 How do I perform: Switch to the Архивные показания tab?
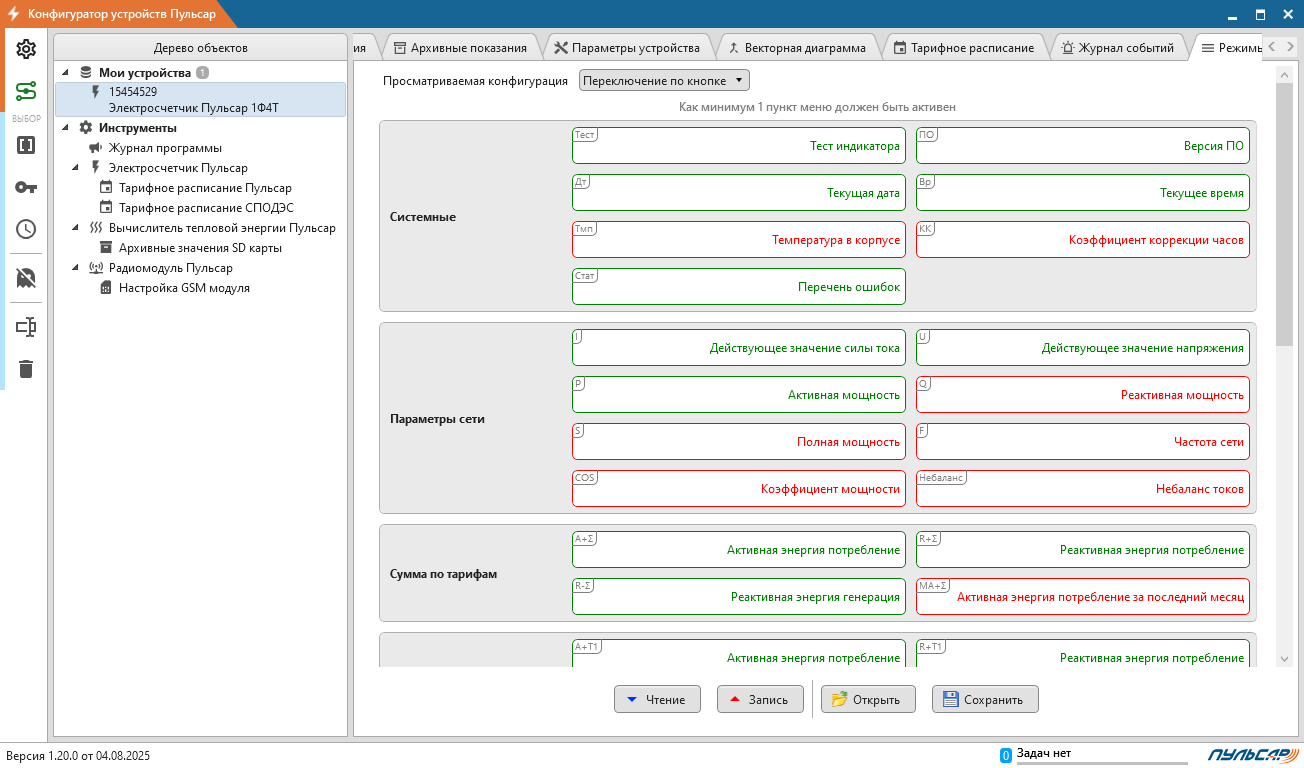[x=460, y=47]
